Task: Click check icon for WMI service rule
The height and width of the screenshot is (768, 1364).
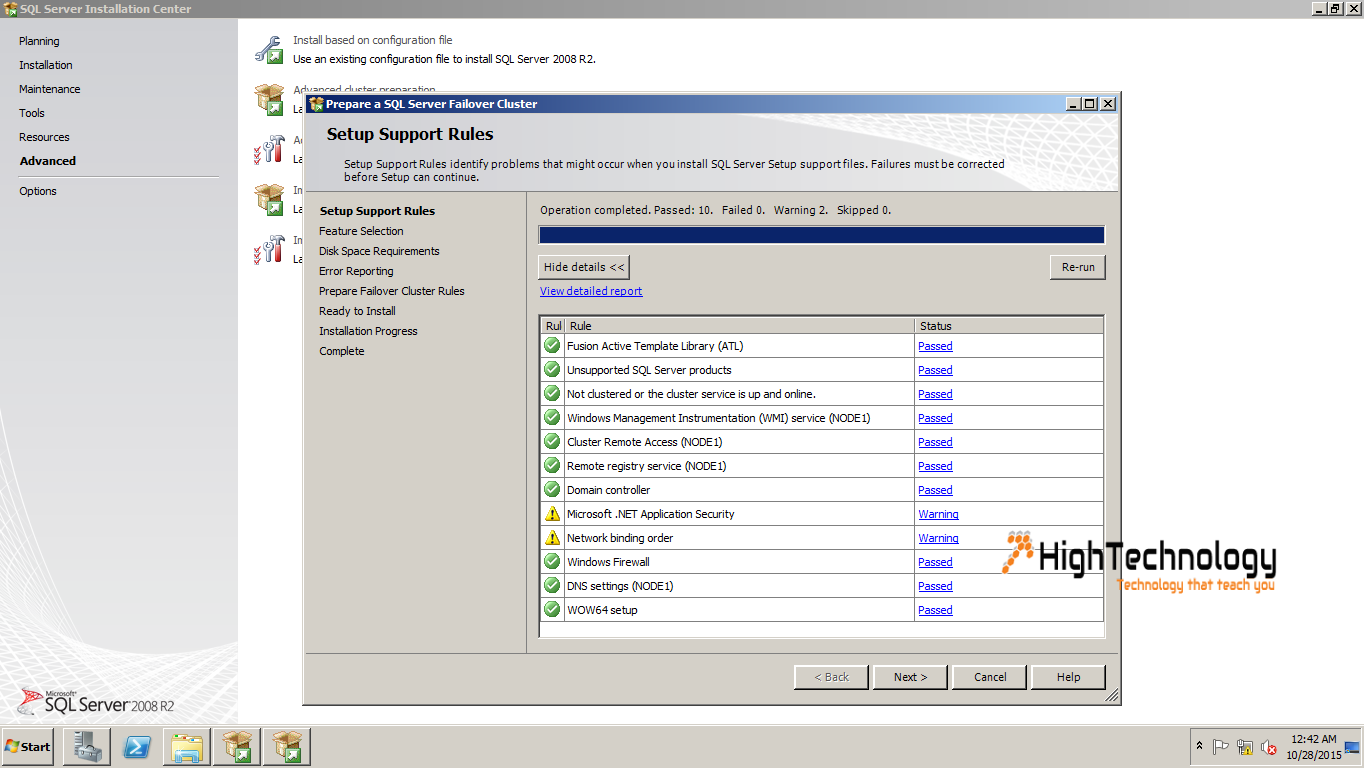Action: [552, 418]
